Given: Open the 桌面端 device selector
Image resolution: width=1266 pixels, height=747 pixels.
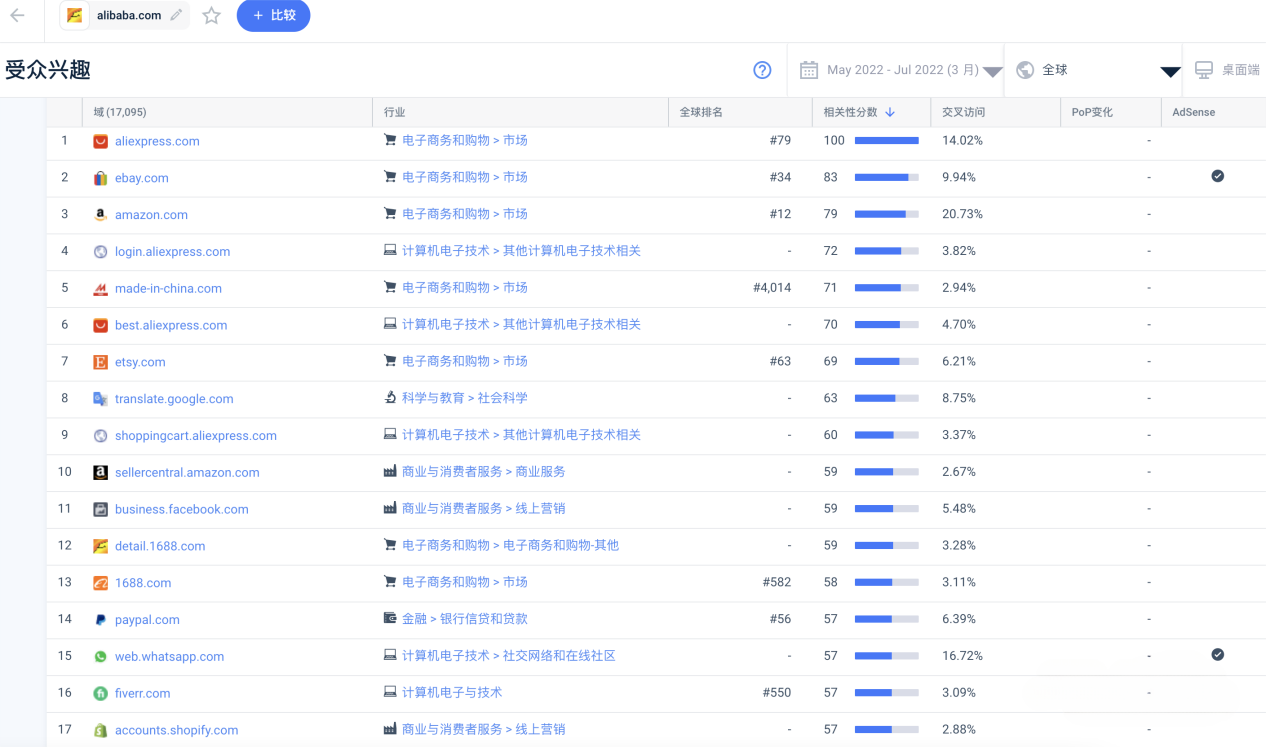Looking at the screenshot, I should [1227, 70].
